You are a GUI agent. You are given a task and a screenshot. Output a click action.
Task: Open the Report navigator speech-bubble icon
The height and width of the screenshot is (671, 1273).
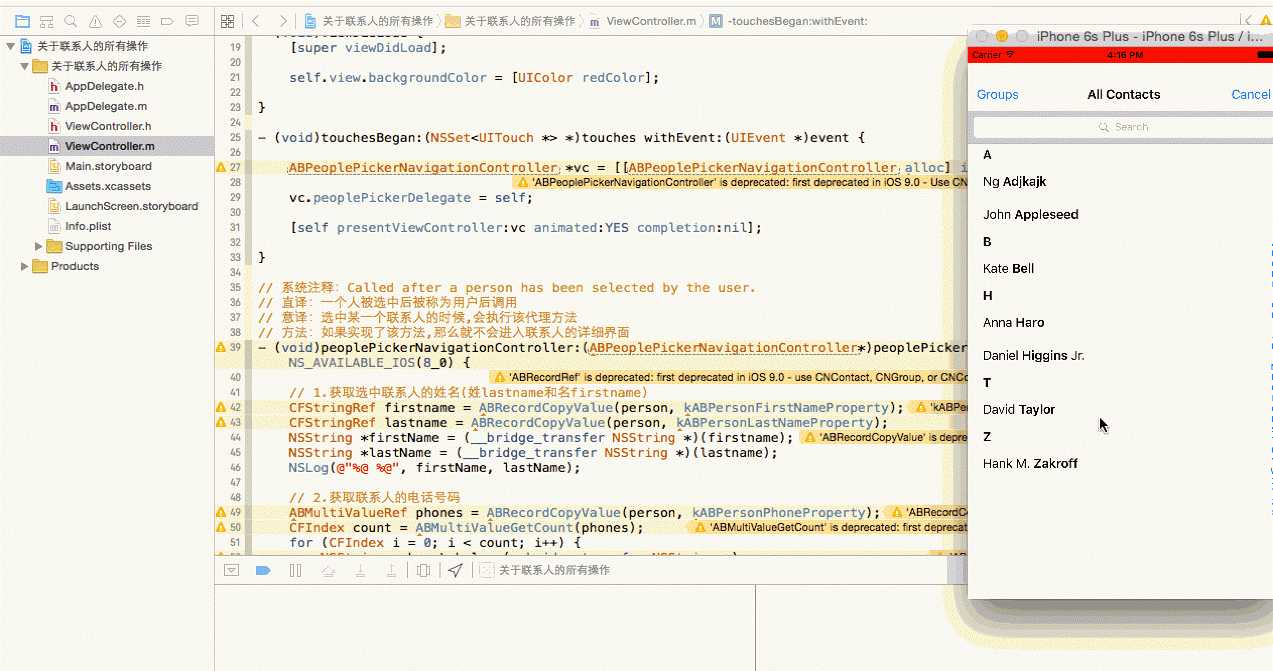(x=192, y=21)
